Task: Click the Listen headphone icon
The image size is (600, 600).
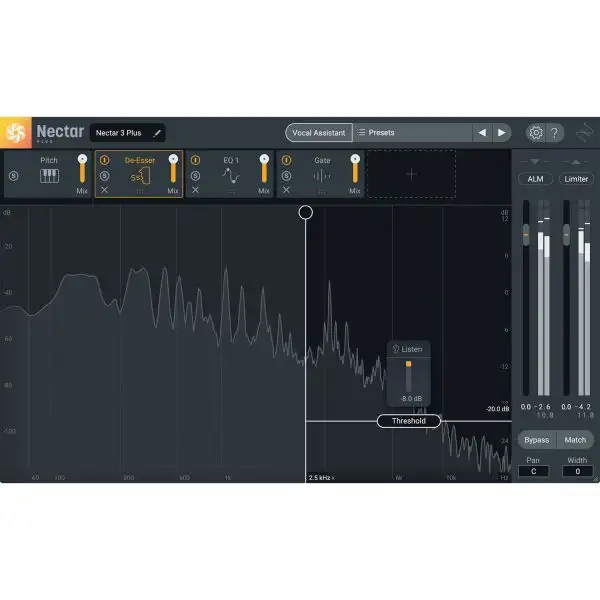Action: tap(396, 349)
